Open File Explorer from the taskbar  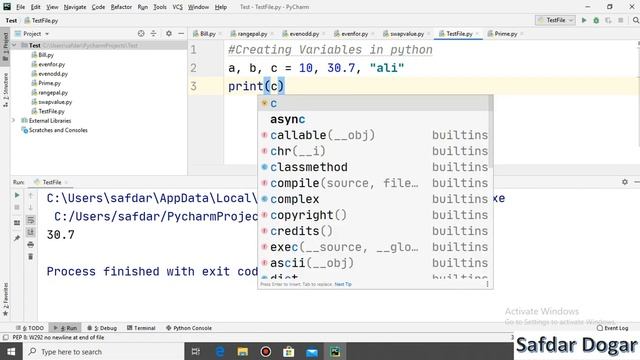(x=242, y=351)
